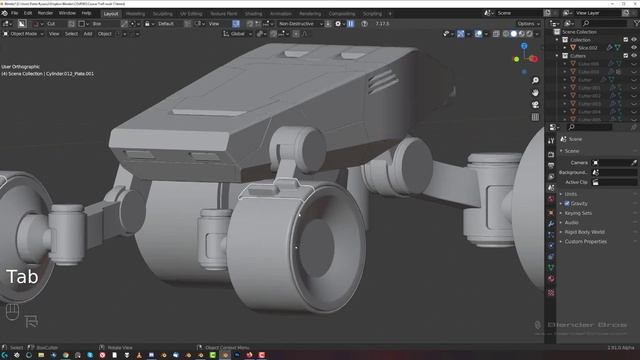Screen dimensions: 640x360
Task: Open the Object Data properties tab
Action: [551, 268]
